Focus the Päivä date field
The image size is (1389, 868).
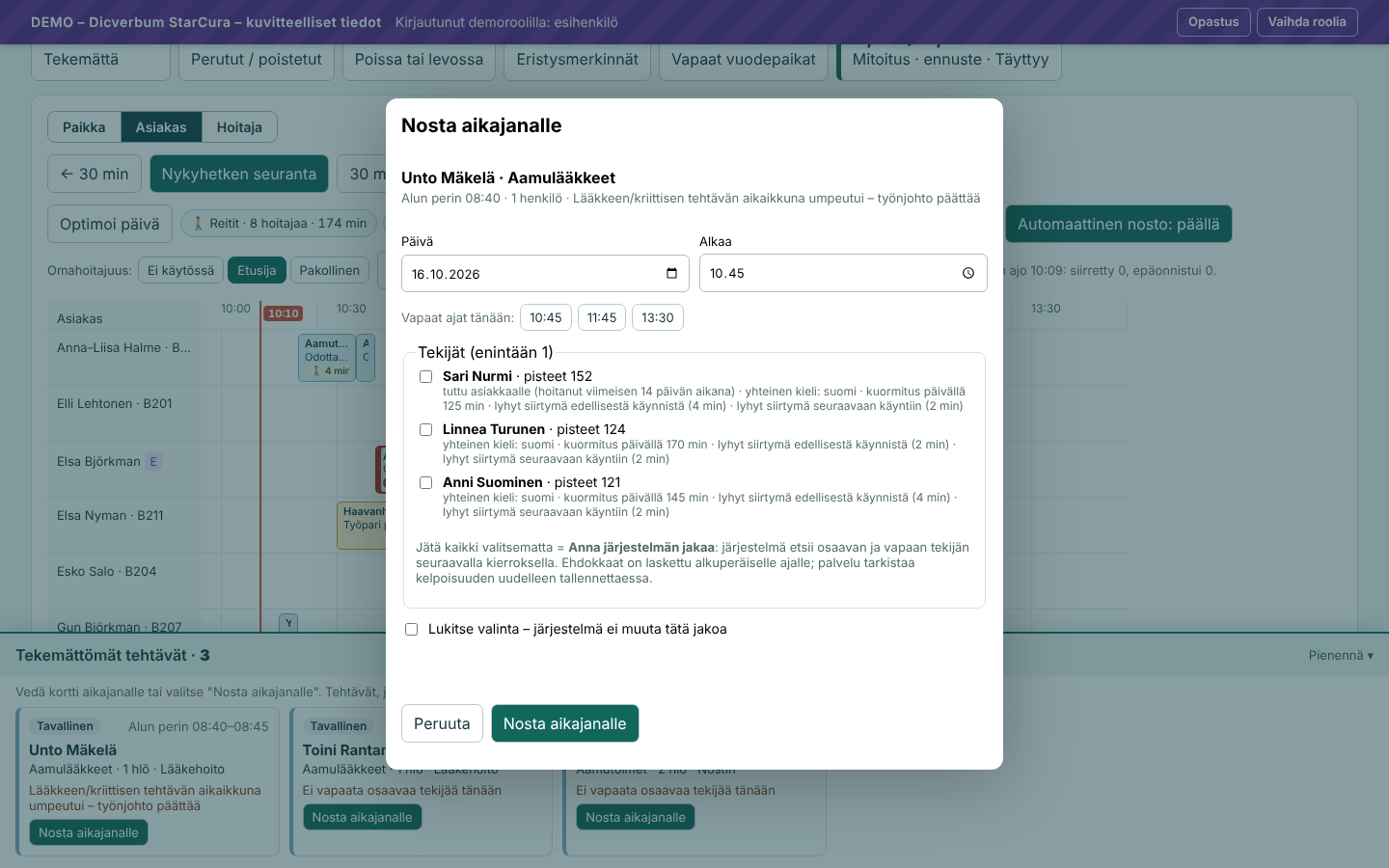click(545, 274)
